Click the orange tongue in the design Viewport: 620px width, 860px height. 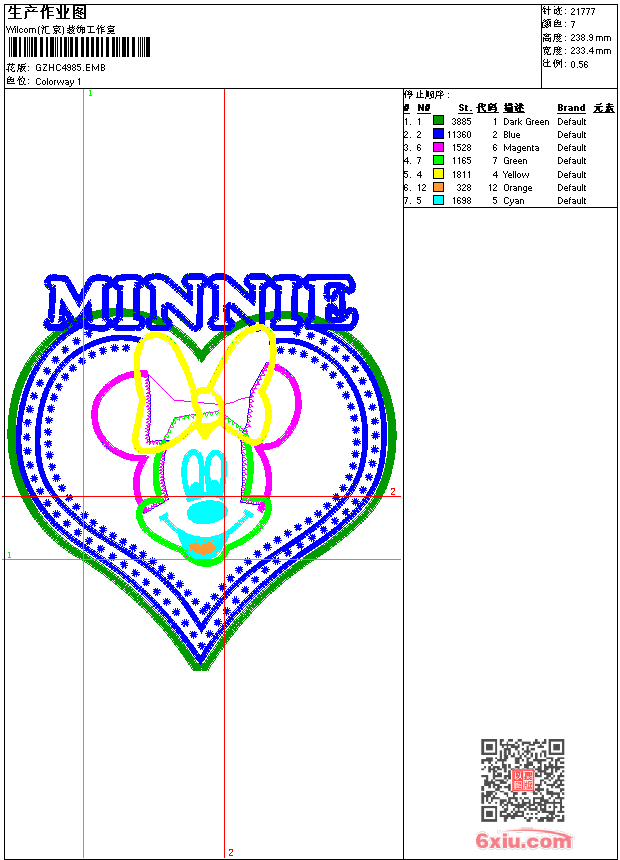[x=203, y=547]
